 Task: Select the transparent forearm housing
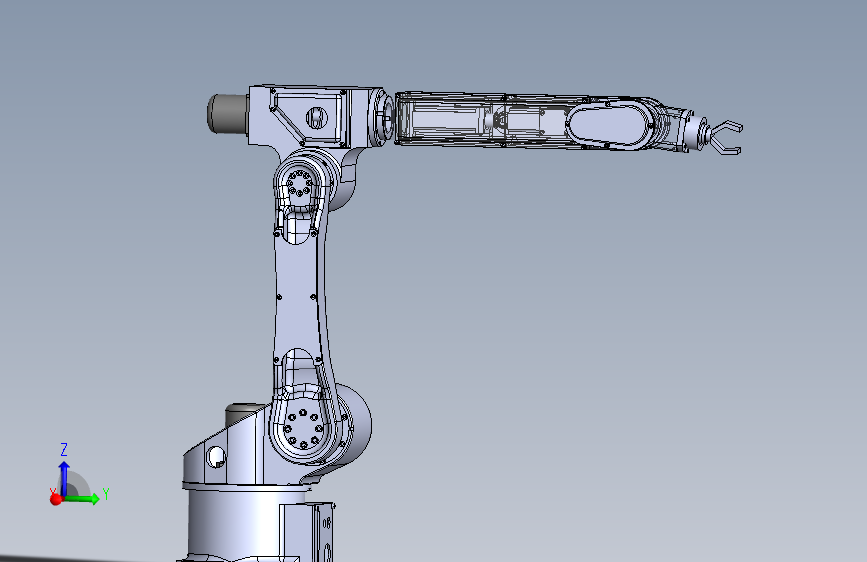point(481,120)
